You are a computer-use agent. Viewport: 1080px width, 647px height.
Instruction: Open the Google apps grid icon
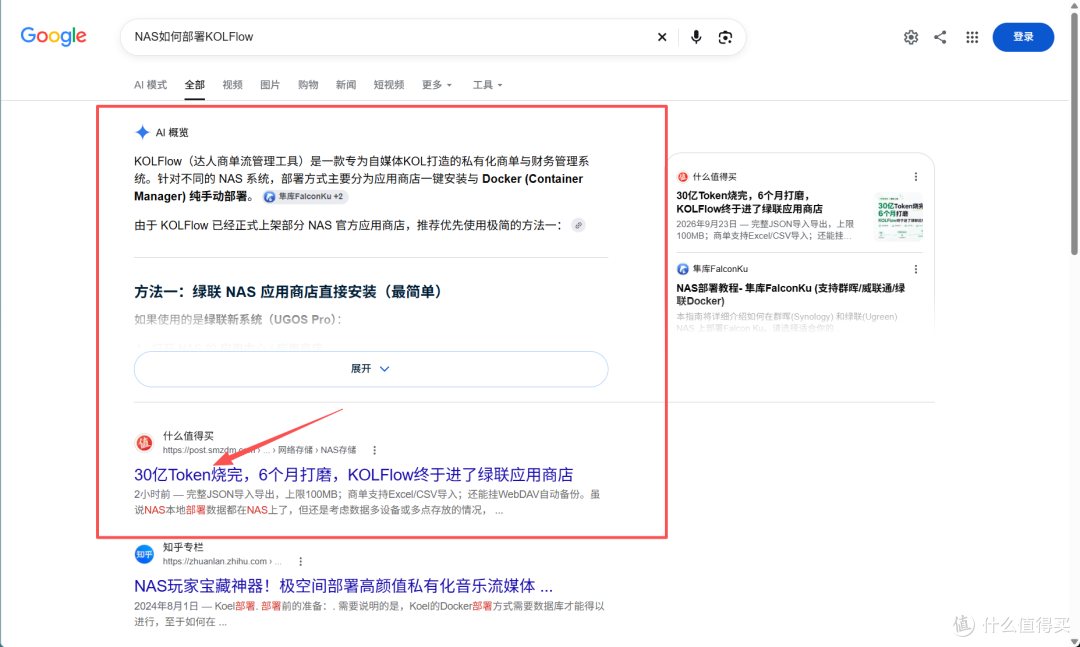tap(972, 37)
